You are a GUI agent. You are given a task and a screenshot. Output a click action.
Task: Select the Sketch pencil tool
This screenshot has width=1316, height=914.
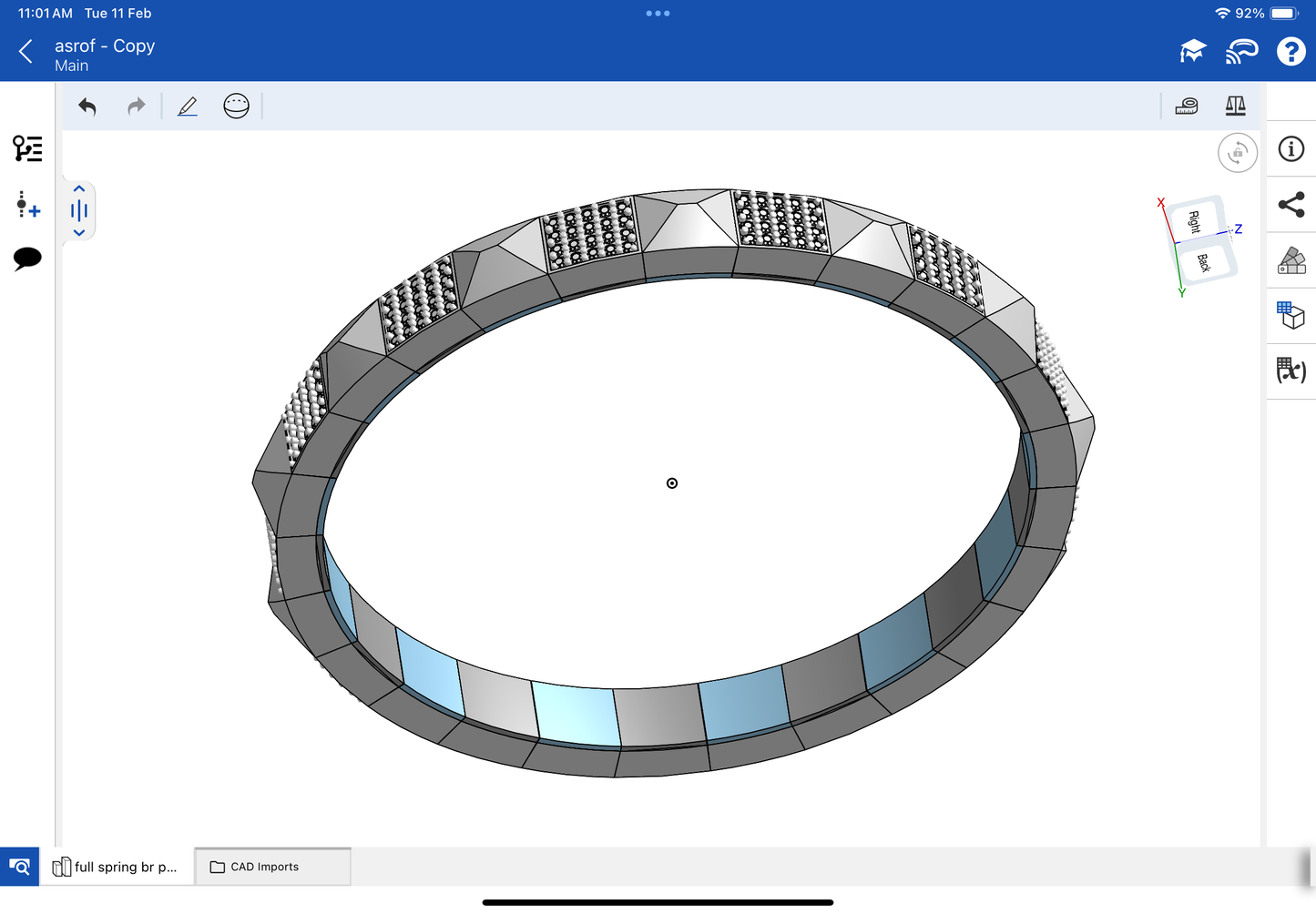click(188, 107)
